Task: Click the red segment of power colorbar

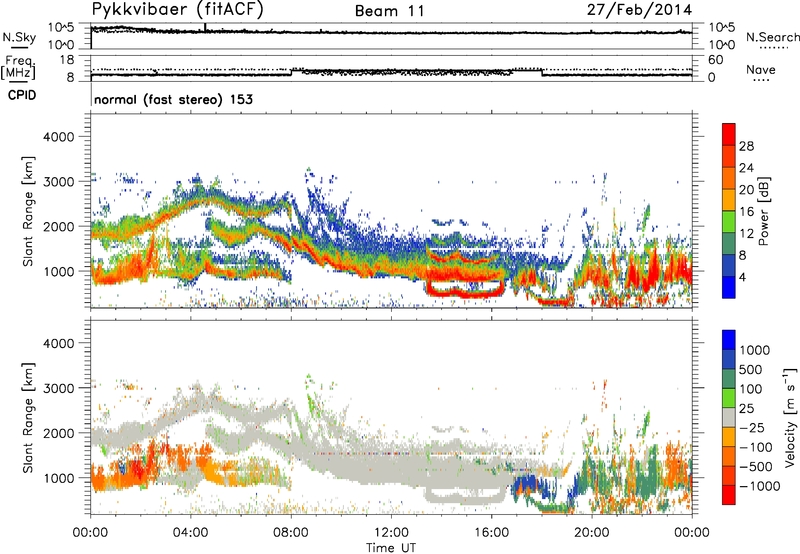Action: tap(729, 134)
